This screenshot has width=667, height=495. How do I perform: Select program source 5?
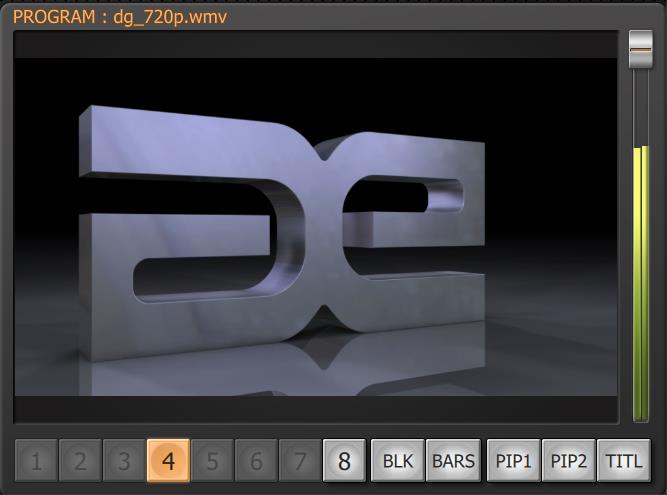tap(212, 461)
